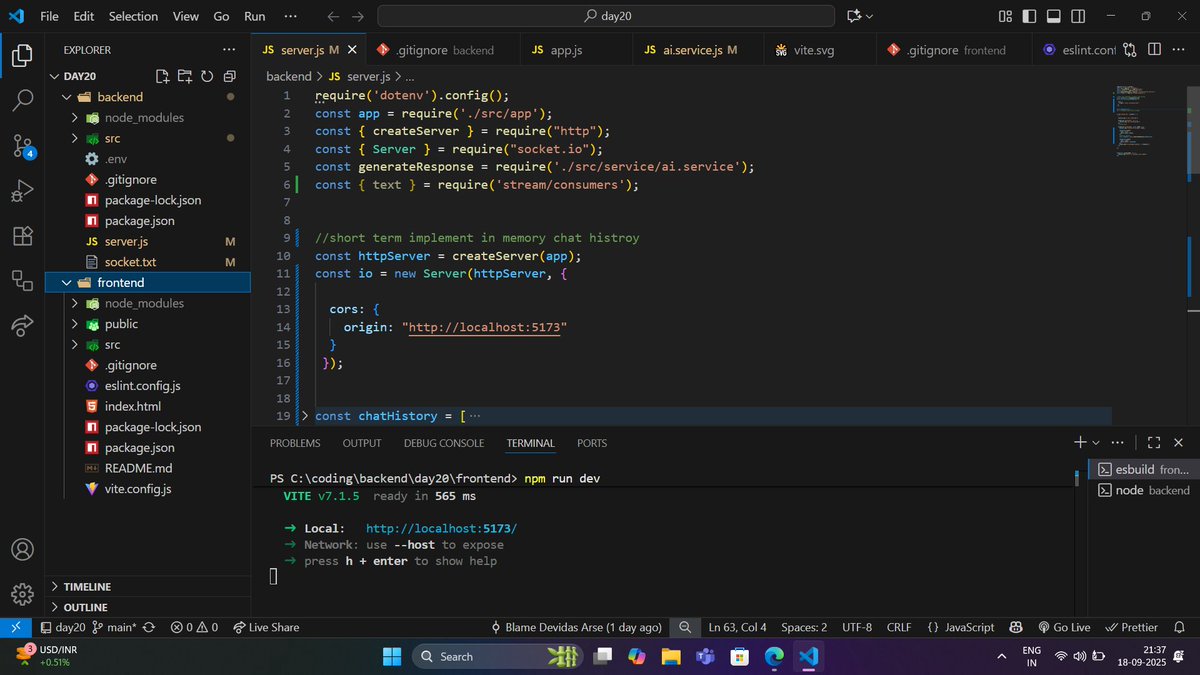The height and width of the screenshot is (675, 1200).
Task: Open Source Control view with badge
Action: [x=22, y=146]
